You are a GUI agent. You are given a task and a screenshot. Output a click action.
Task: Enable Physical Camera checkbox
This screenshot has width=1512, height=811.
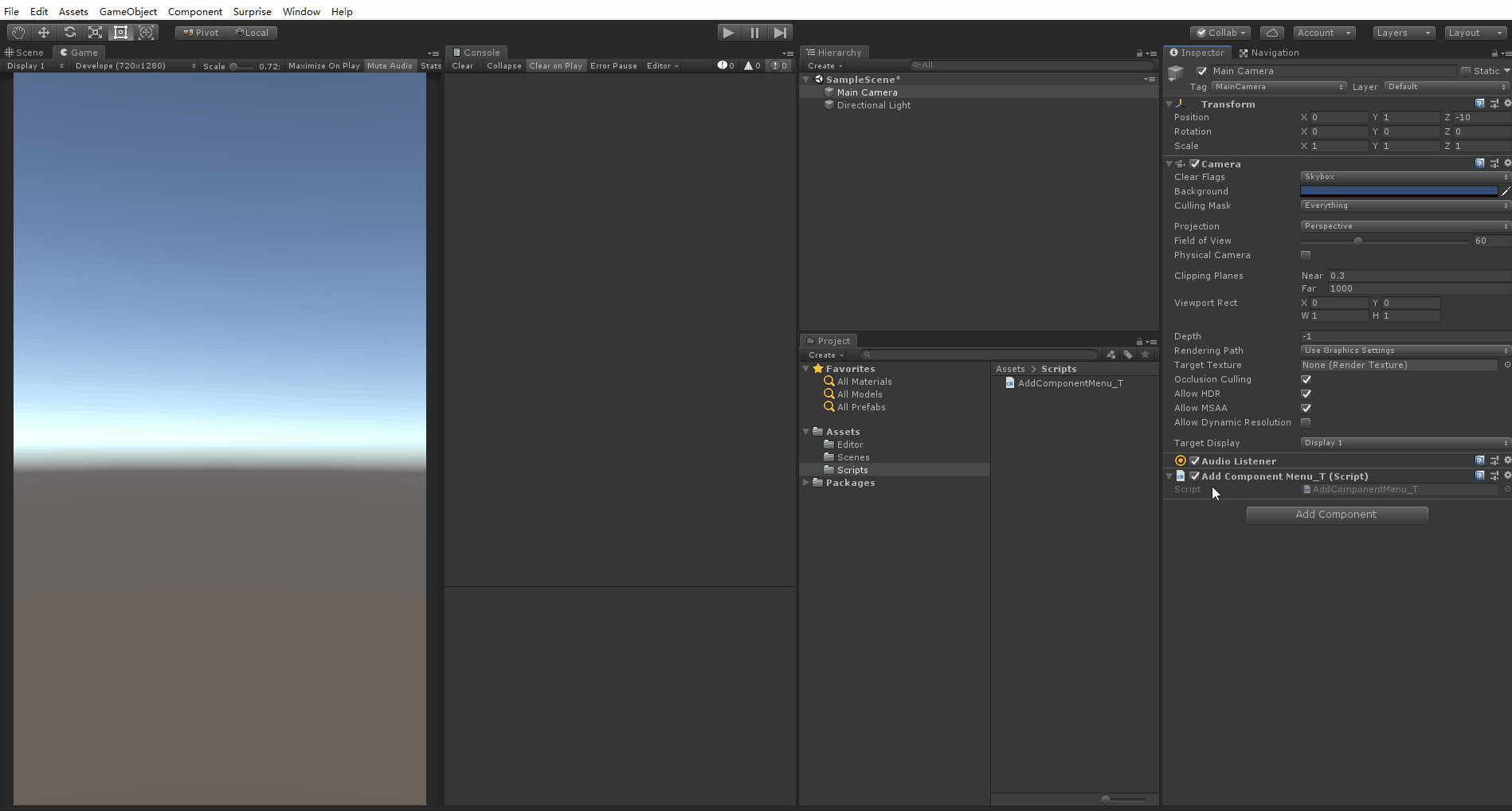click(x=1306, y=255)
